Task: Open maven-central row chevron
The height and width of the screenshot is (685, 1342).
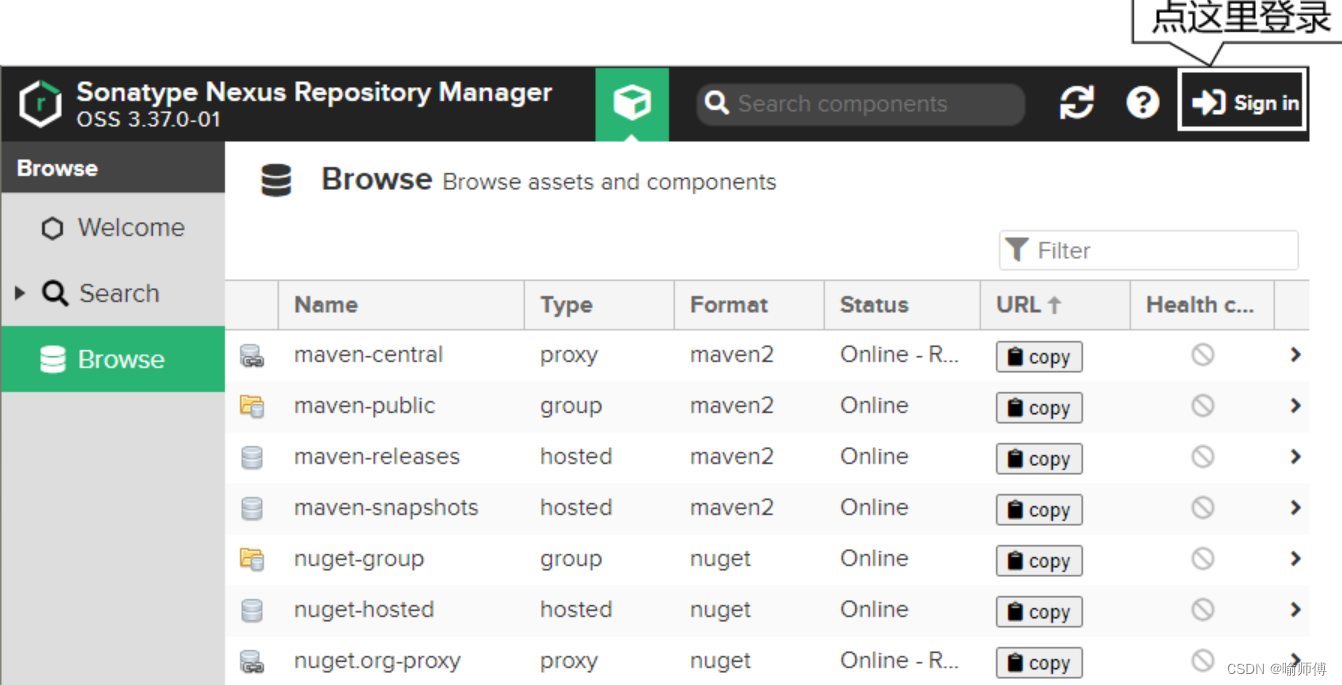Action: [1295, 355]
